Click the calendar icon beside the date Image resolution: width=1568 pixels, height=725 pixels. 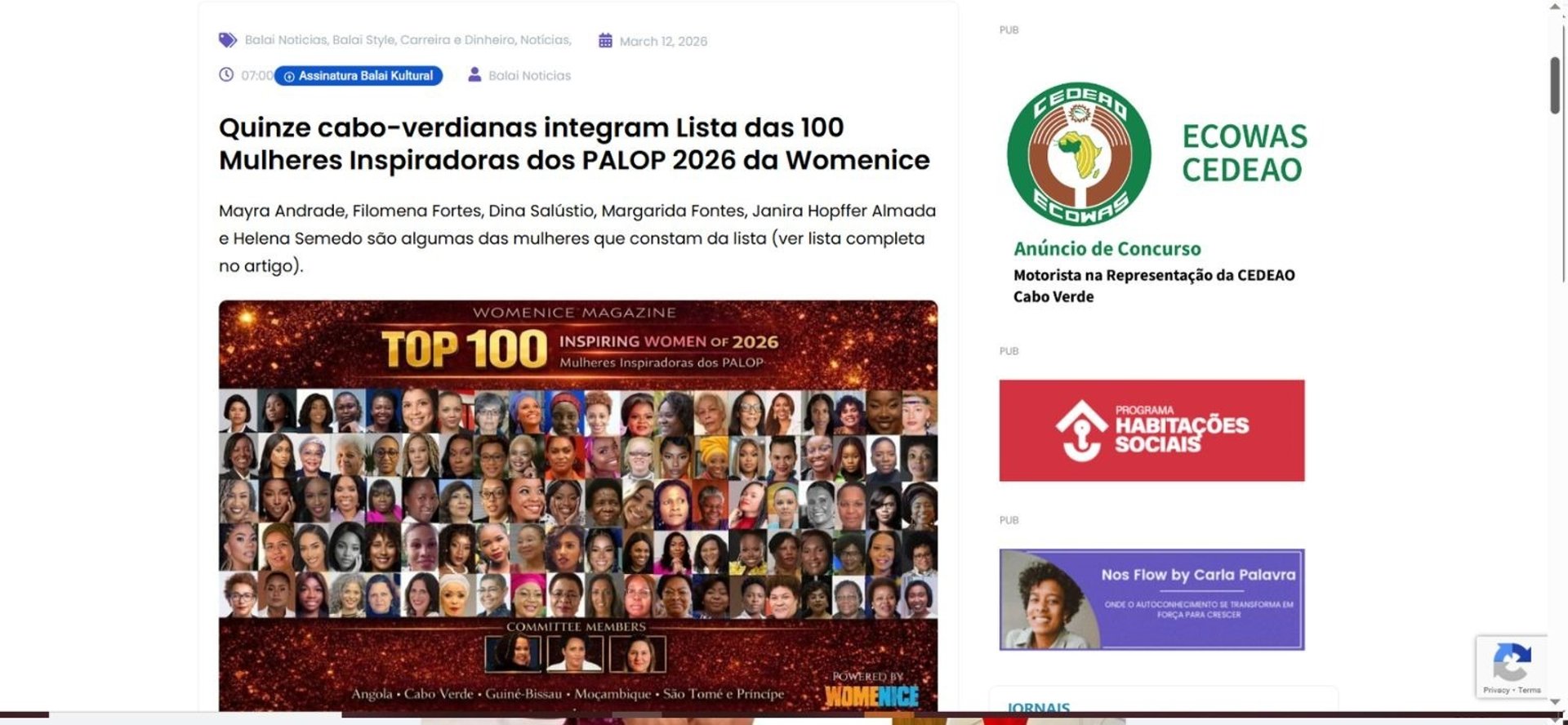[x=605, y=41]
